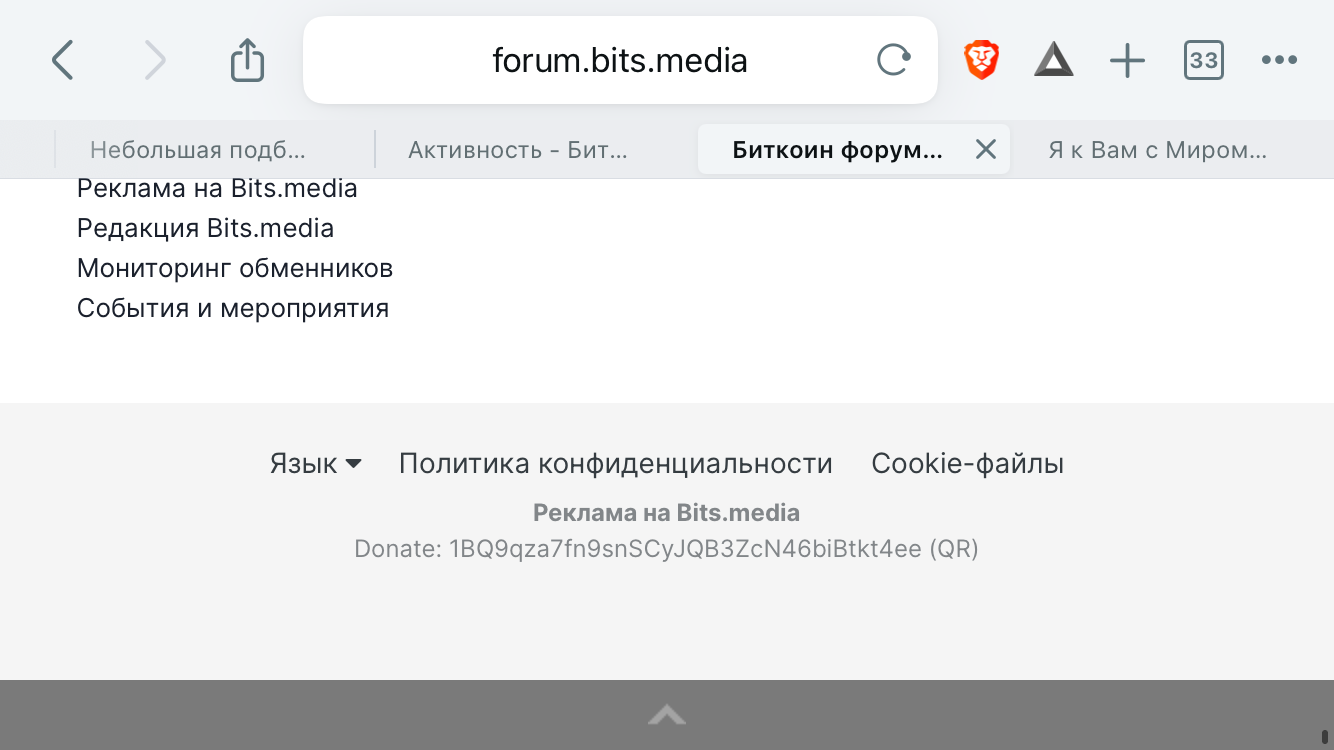Screen dimensions: 1334x750
Task: Switch to the Активность - Бит... tab
Action: tap(518, 150)
